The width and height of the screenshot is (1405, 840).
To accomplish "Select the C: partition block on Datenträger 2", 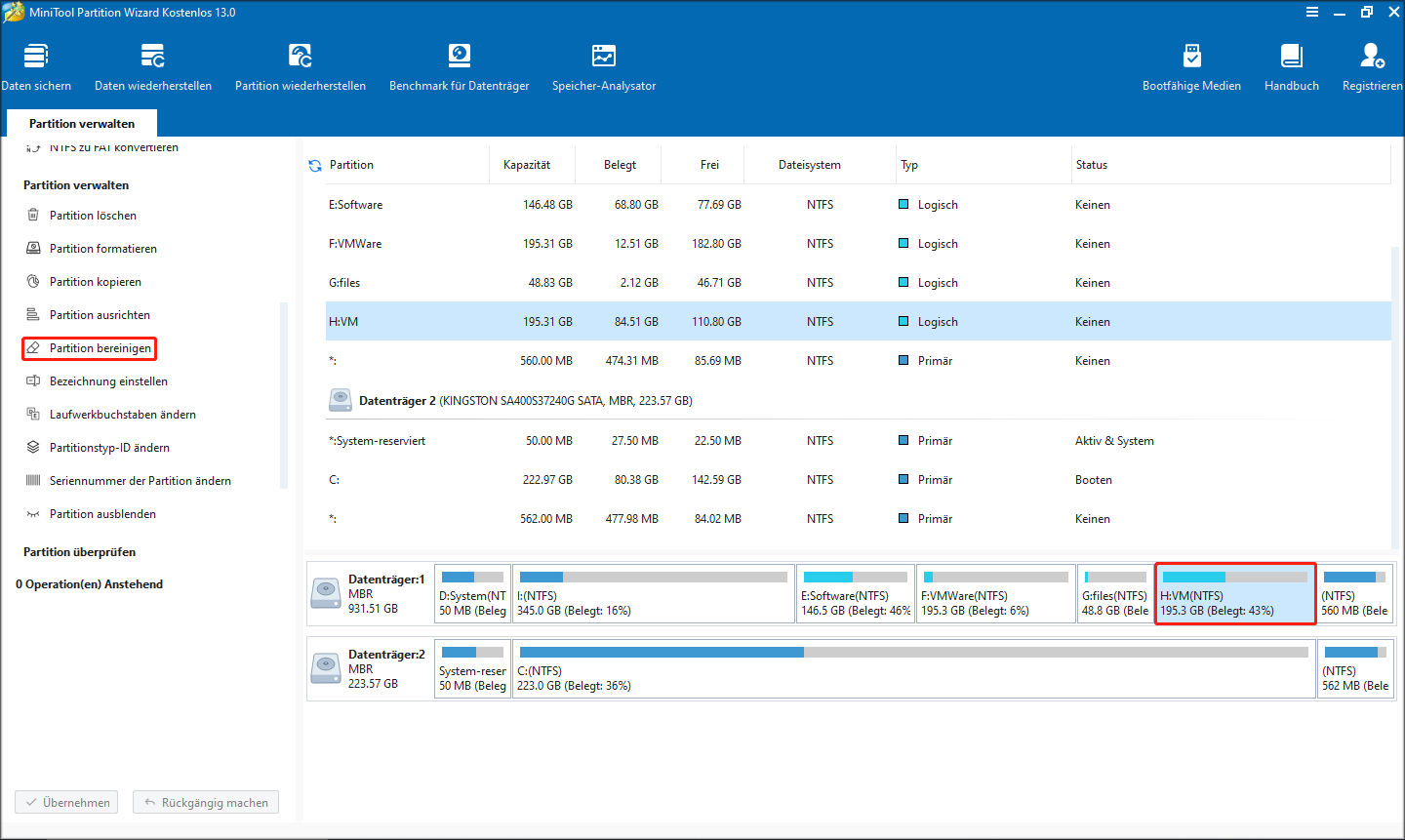I will pos(913,670).
